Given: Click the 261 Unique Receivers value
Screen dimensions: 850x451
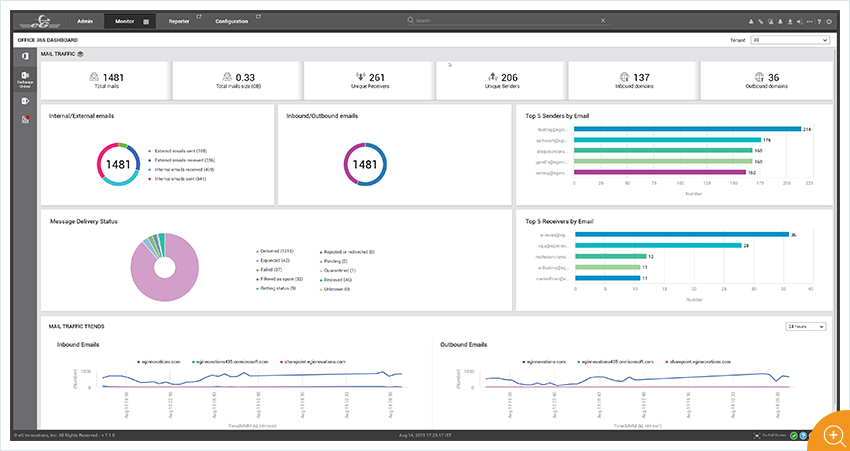Looking at the screenshot, I should [x=377, y=78].
